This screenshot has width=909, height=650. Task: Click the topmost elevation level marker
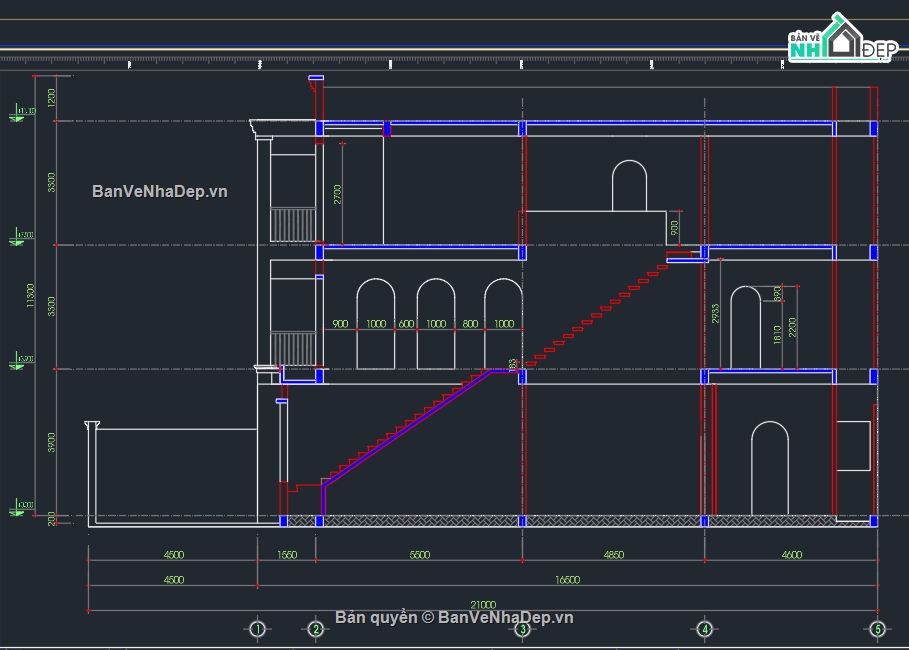coord(22,113)
